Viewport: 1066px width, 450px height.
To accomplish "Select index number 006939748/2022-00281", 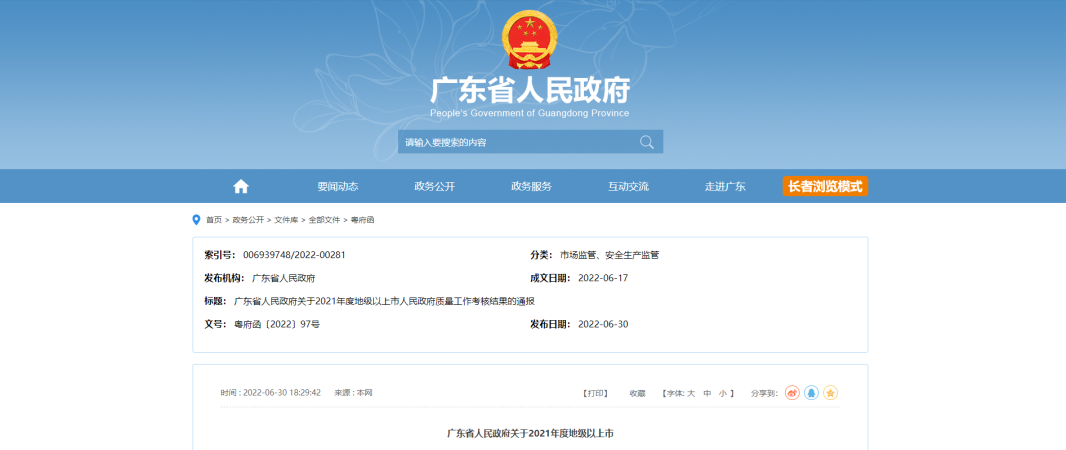I will coord(294,255).
